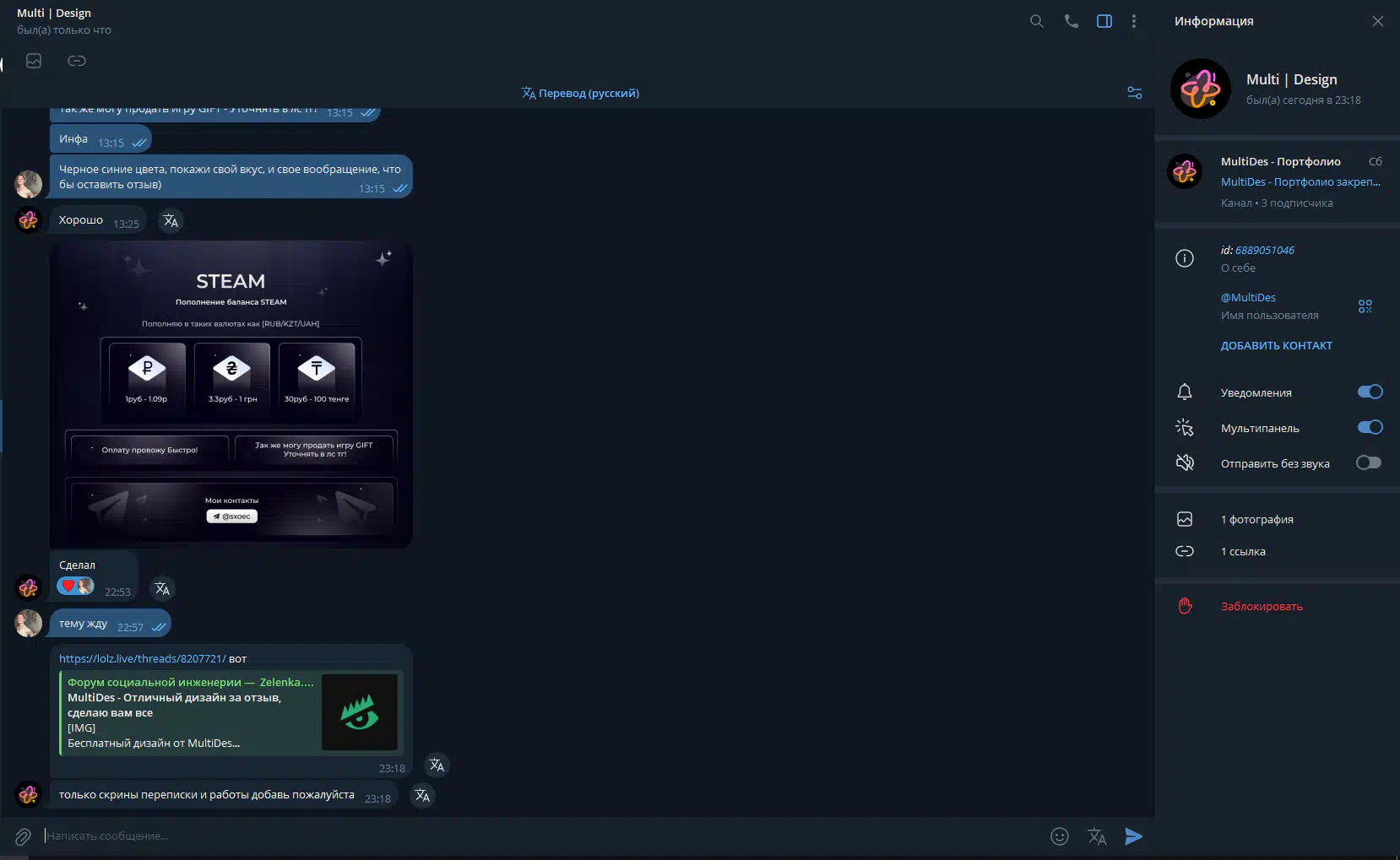
Task: Open Multi | Design profile avatar
Action: tap(1200, 89)
